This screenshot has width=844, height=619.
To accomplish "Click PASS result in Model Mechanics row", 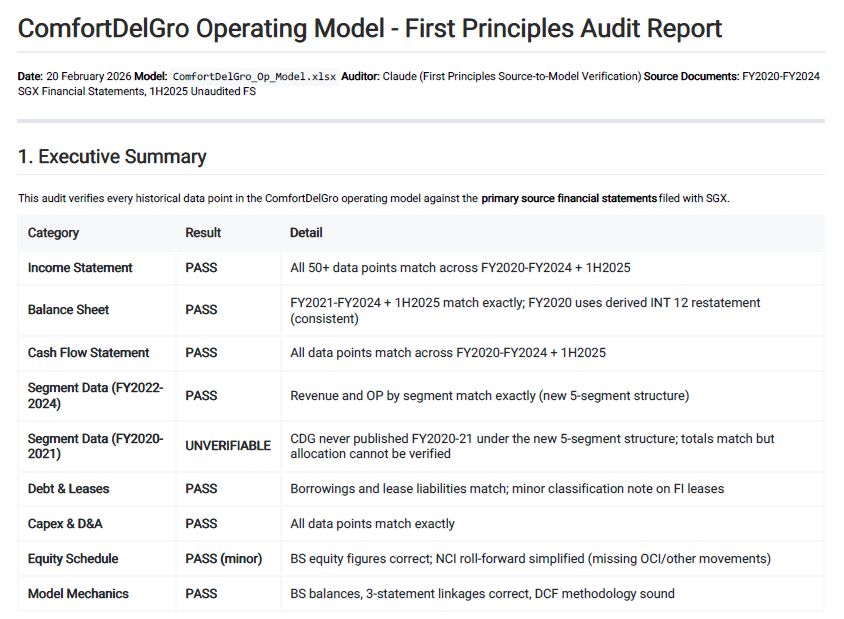I will pyautogui.click(x=201, y=594).
